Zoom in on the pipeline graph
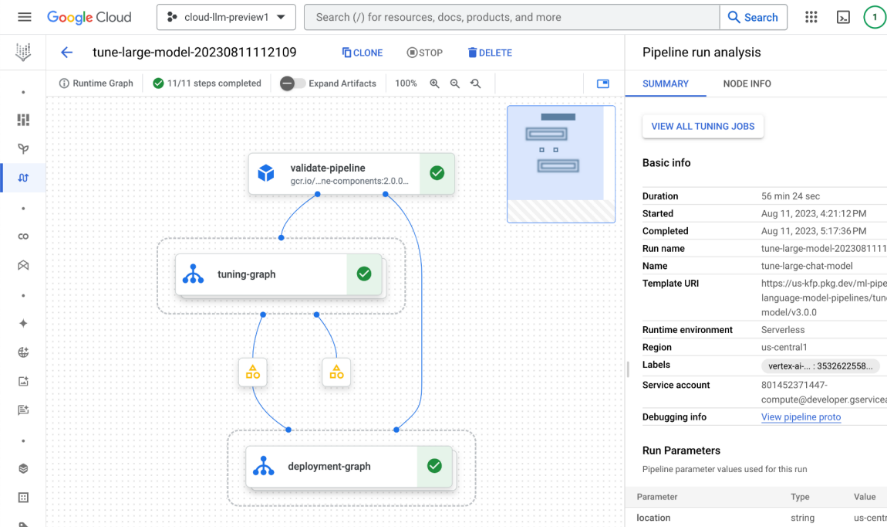888x527 pixels. (434, 84)
